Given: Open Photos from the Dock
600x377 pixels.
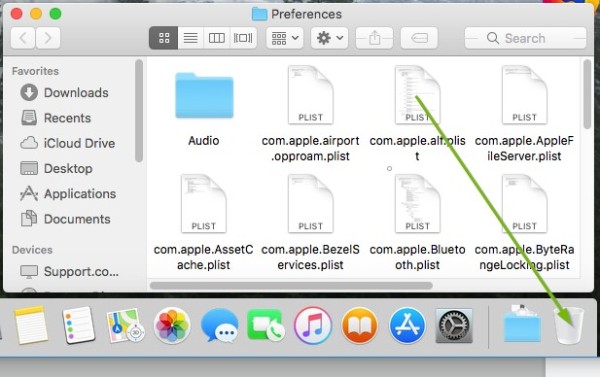Looking at the screenshot, I should click(172, 326).
